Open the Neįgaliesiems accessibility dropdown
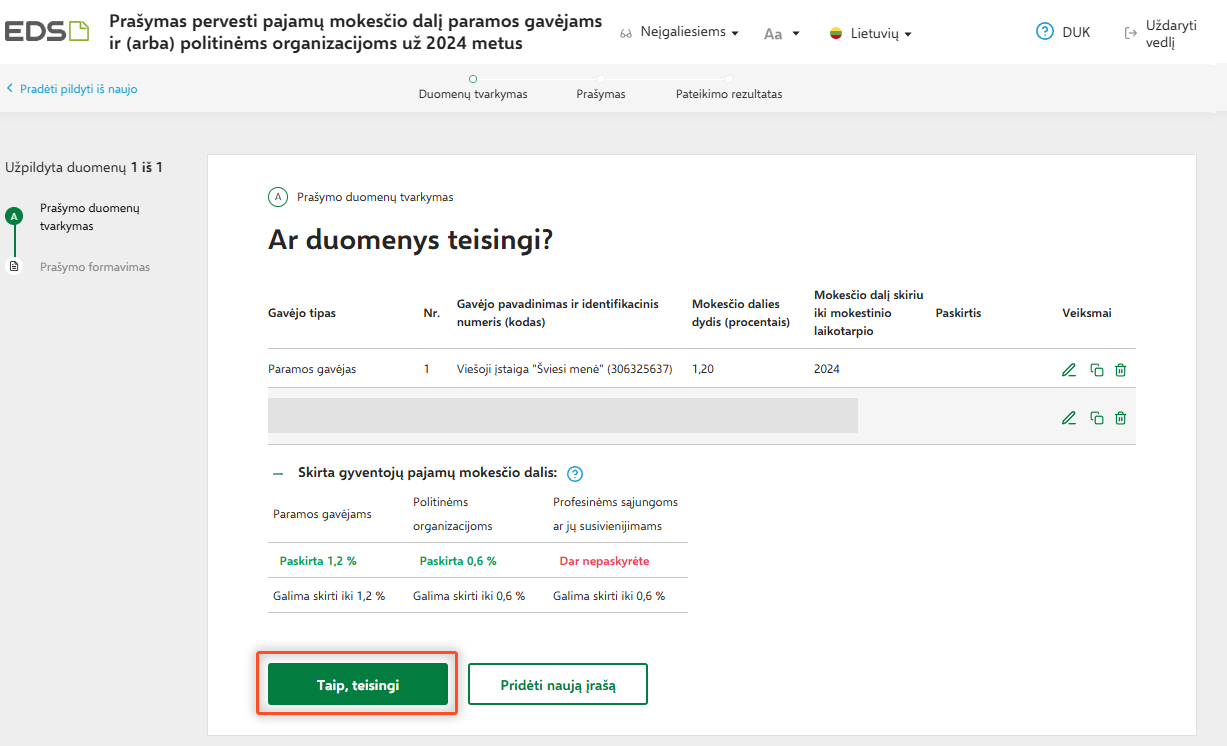1227x746 pixels. click(679, 33)
